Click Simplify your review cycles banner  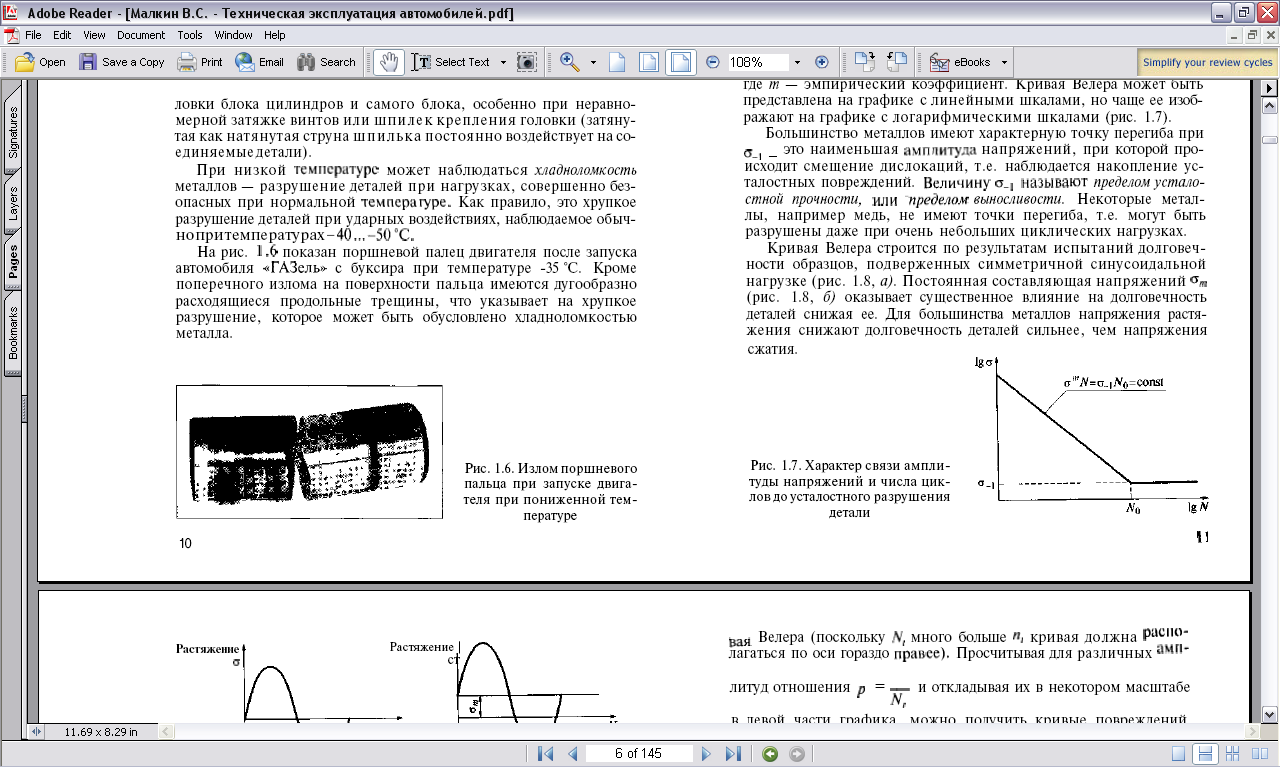(x=1208, y=62)
